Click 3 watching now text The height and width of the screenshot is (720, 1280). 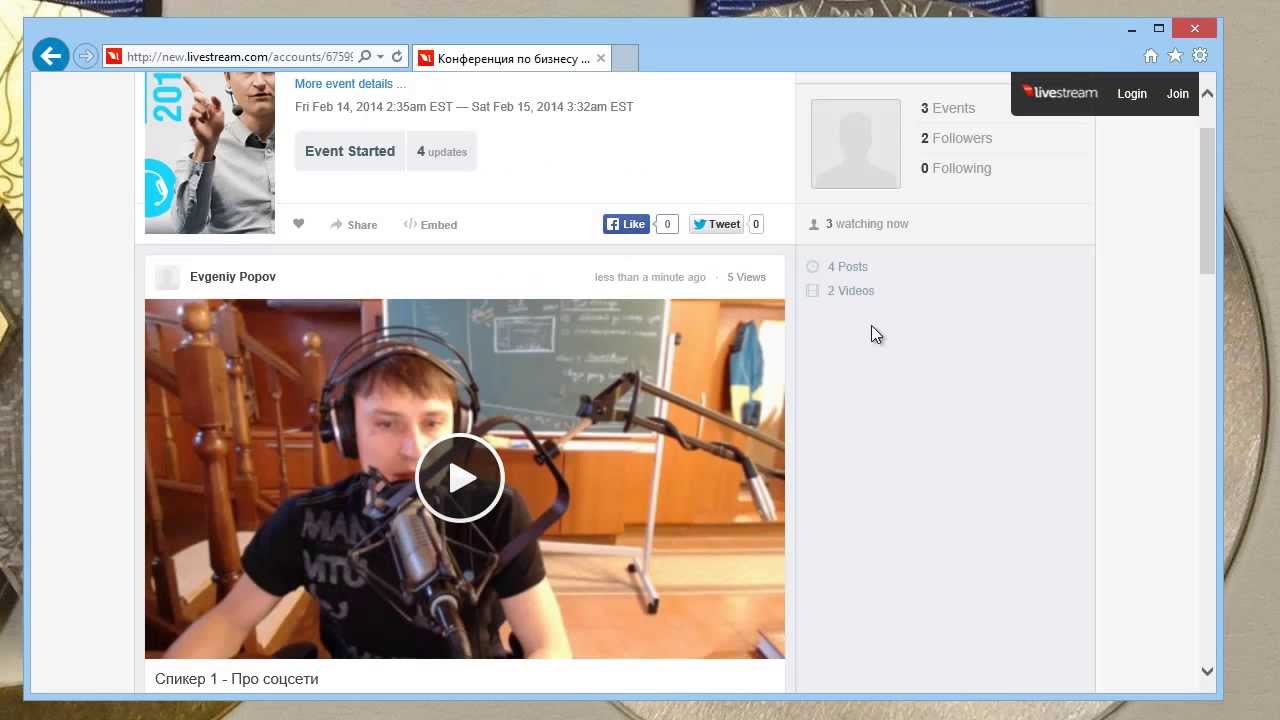867,224
